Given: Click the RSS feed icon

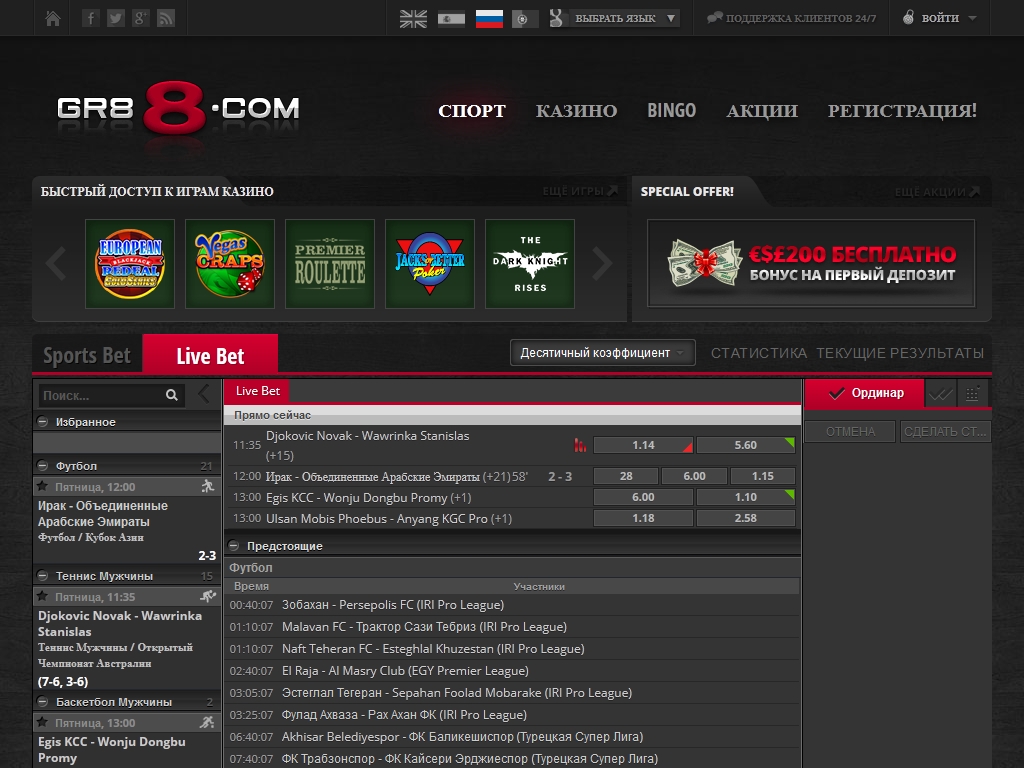Looking at the screenshot, I should (166, 18).
